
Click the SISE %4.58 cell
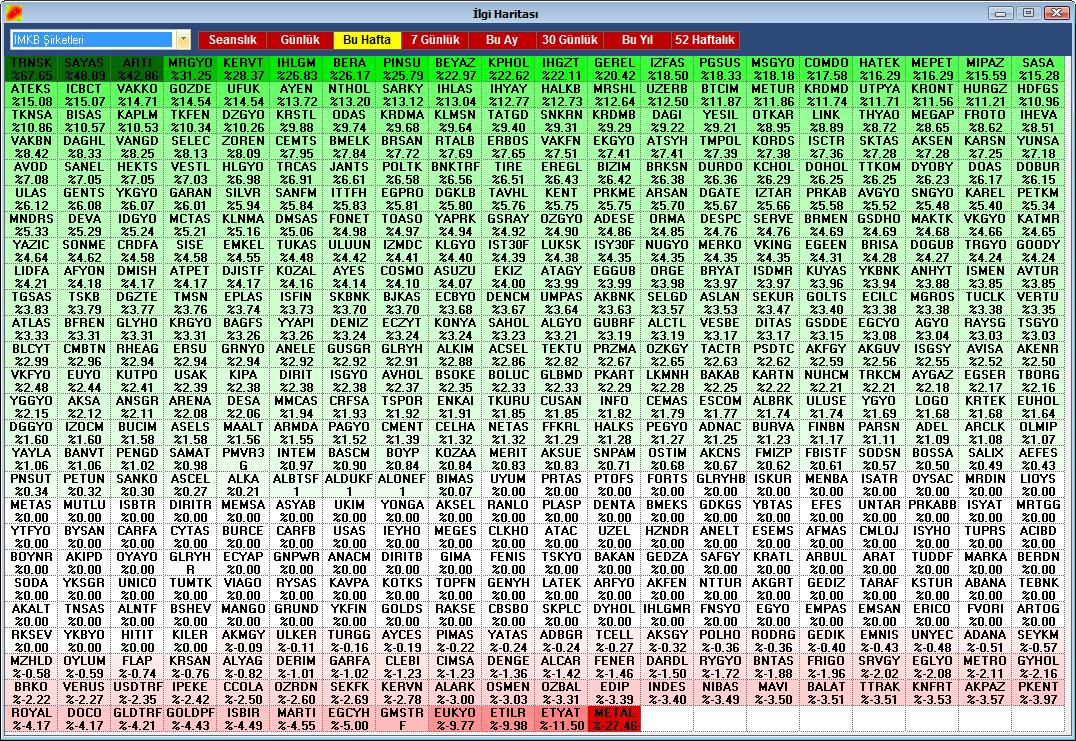190,251
